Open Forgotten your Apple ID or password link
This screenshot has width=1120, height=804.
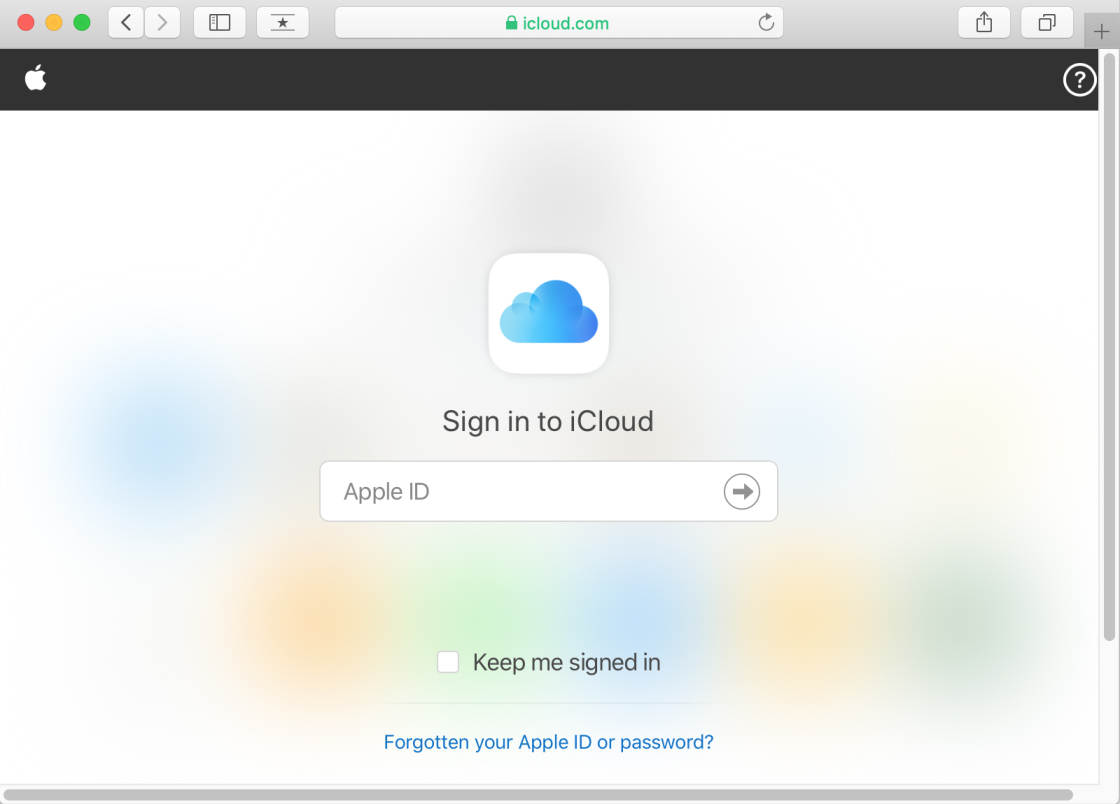[549, 742]
